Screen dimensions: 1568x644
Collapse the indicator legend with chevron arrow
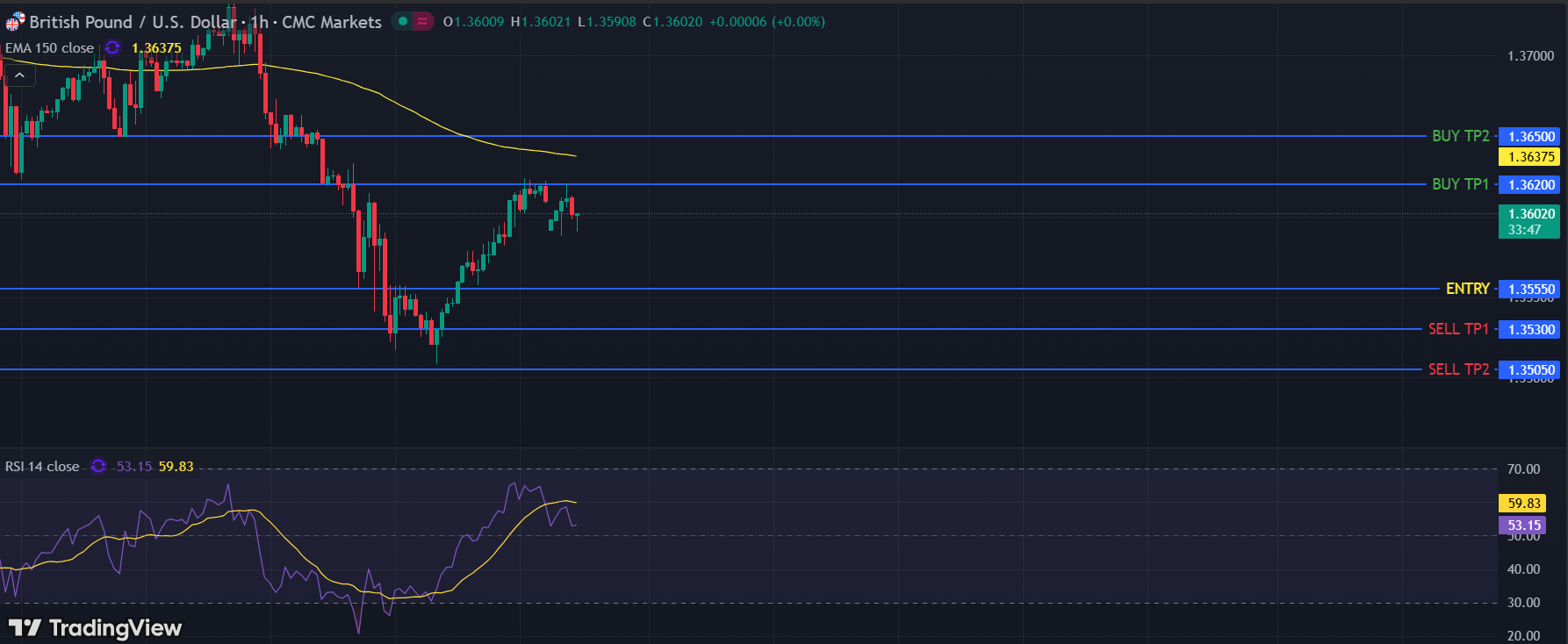click(19, 75)
